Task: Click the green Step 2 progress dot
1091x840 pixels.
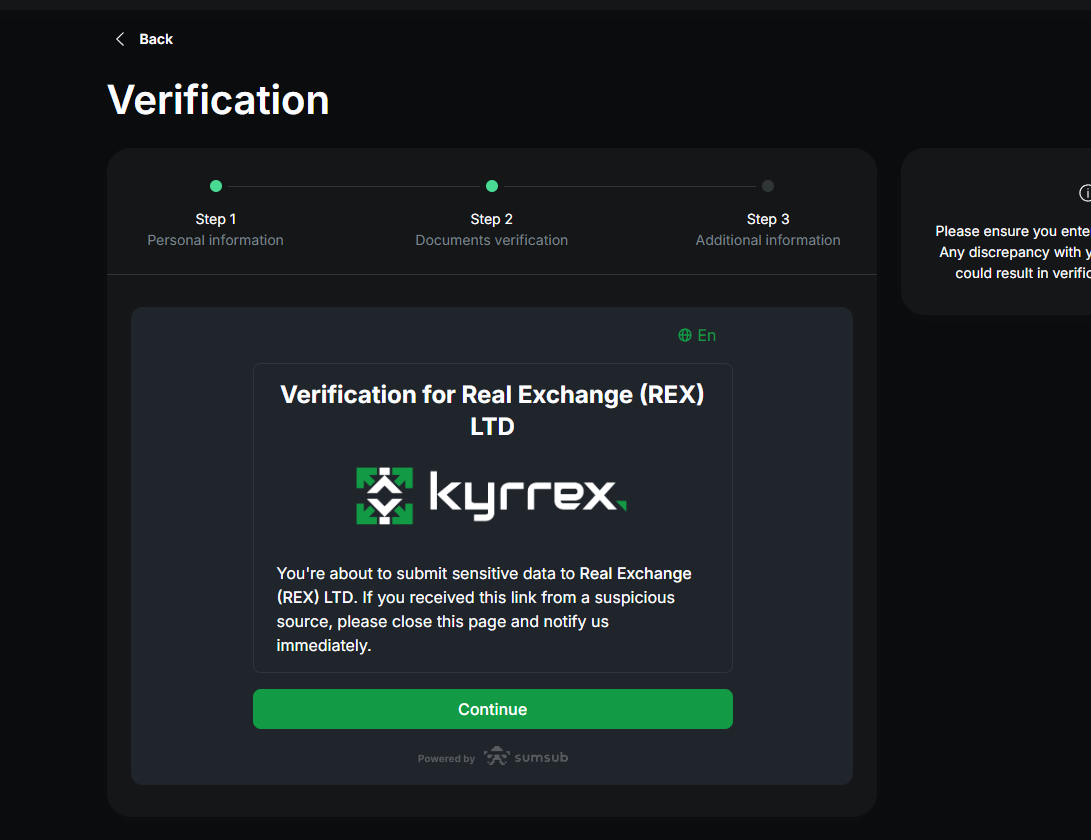Action: point(492,186)
